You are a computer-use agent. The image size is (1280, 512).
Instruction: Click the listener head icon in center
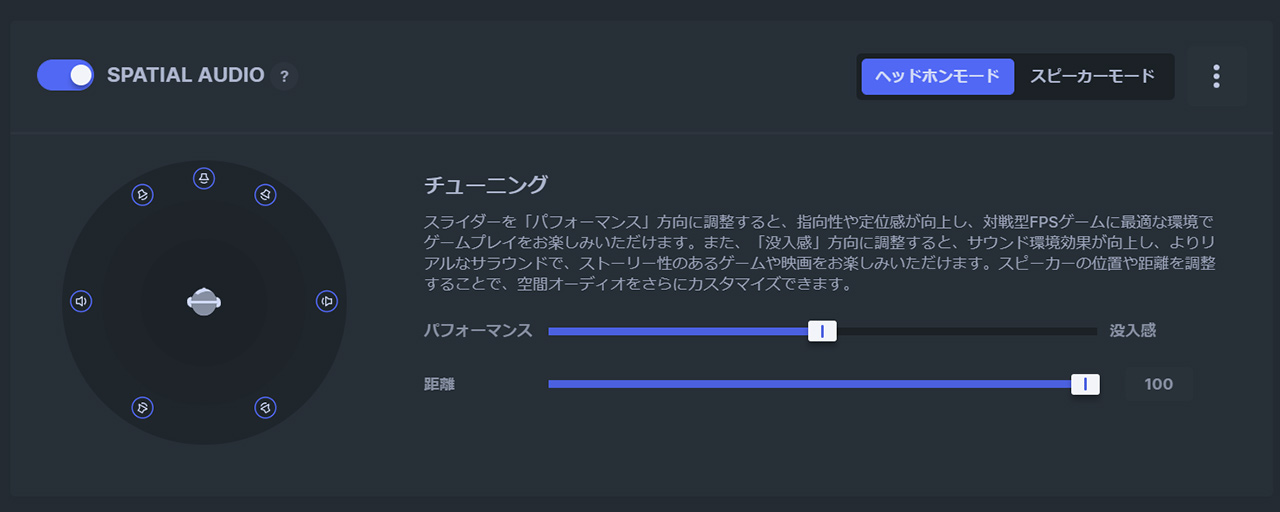coord(204,301)
